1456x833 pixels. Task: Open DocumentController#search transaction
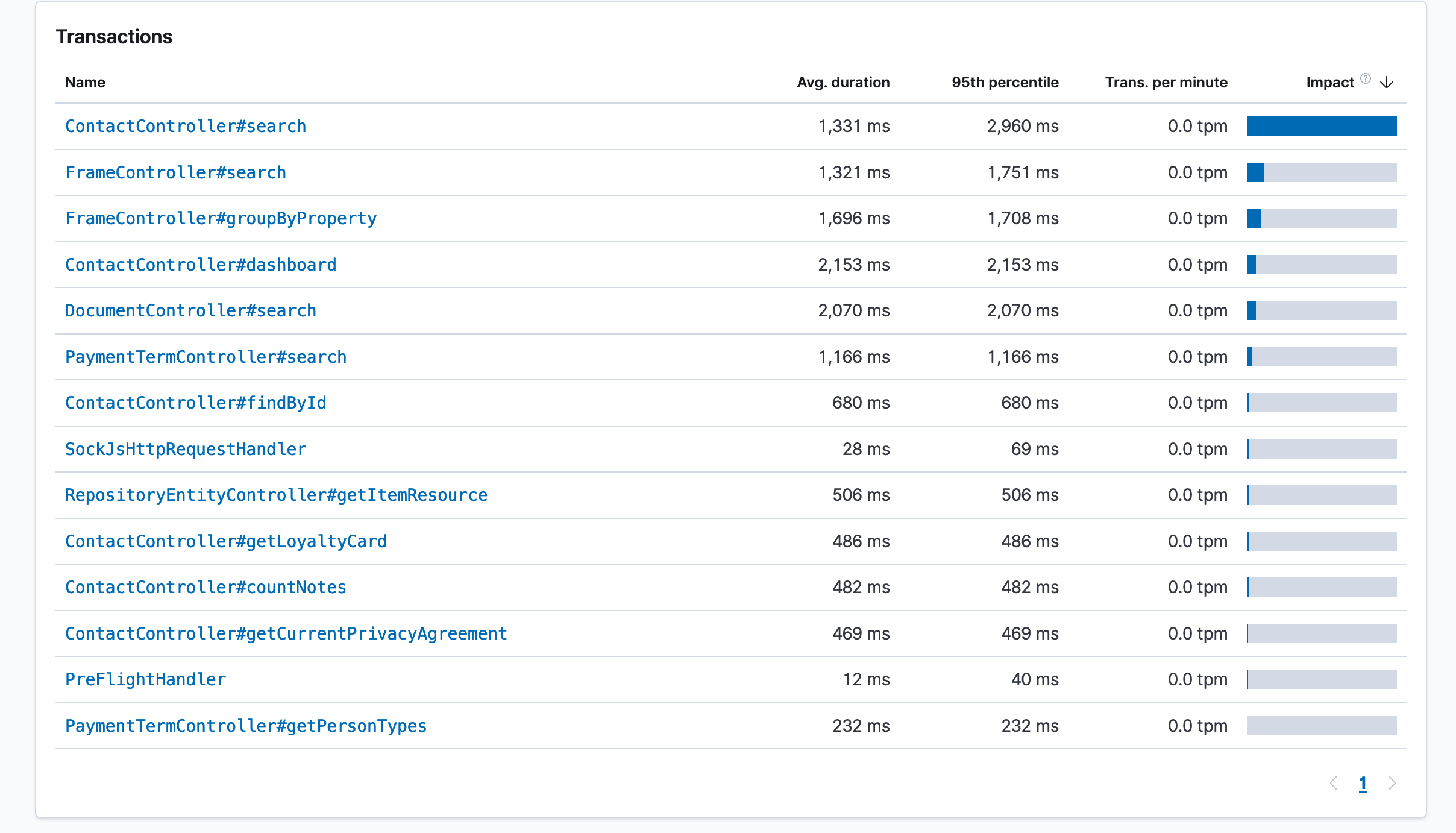click(x=190, y=310)
